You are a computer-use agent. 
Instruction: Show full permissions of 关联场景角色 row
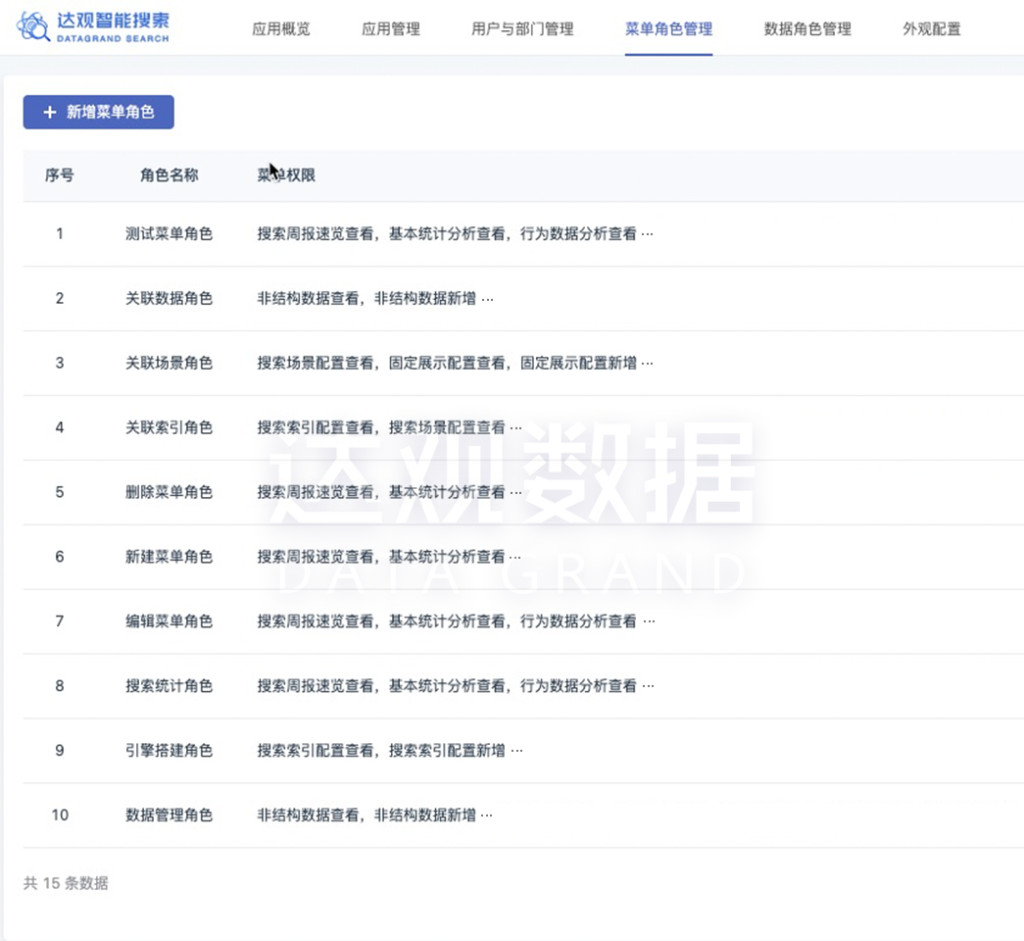pos(647,363)
